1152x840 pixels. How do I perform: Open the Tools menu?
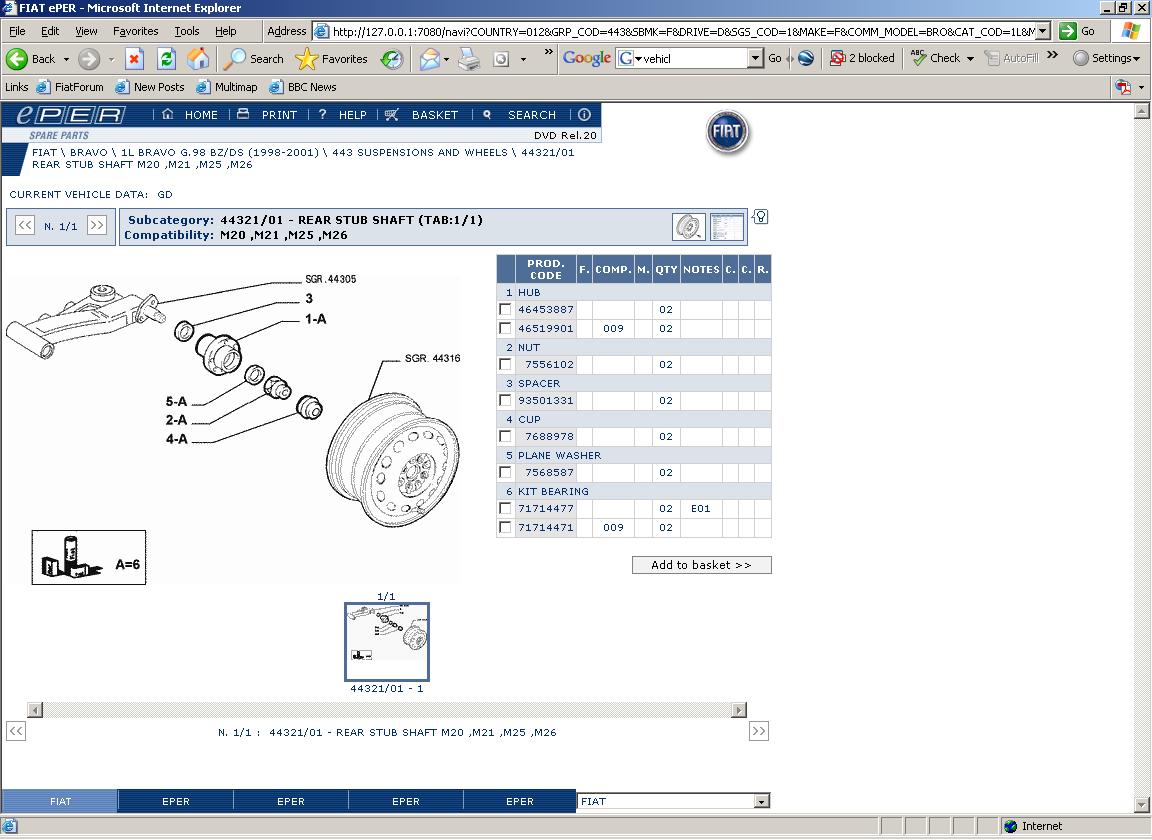[187, 31]
